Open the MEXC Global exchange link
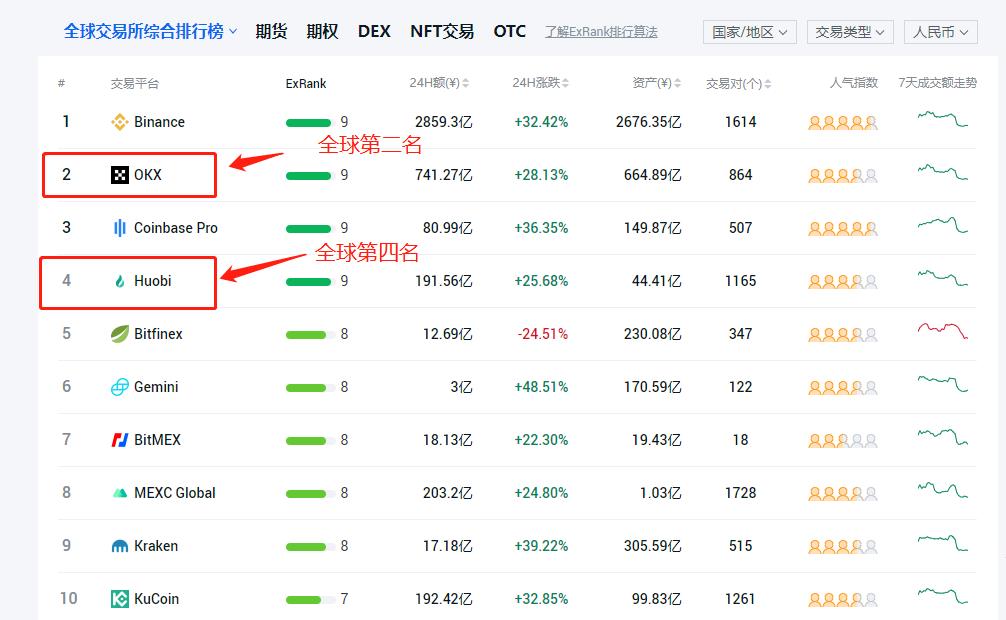 click(x=174, y=493)
